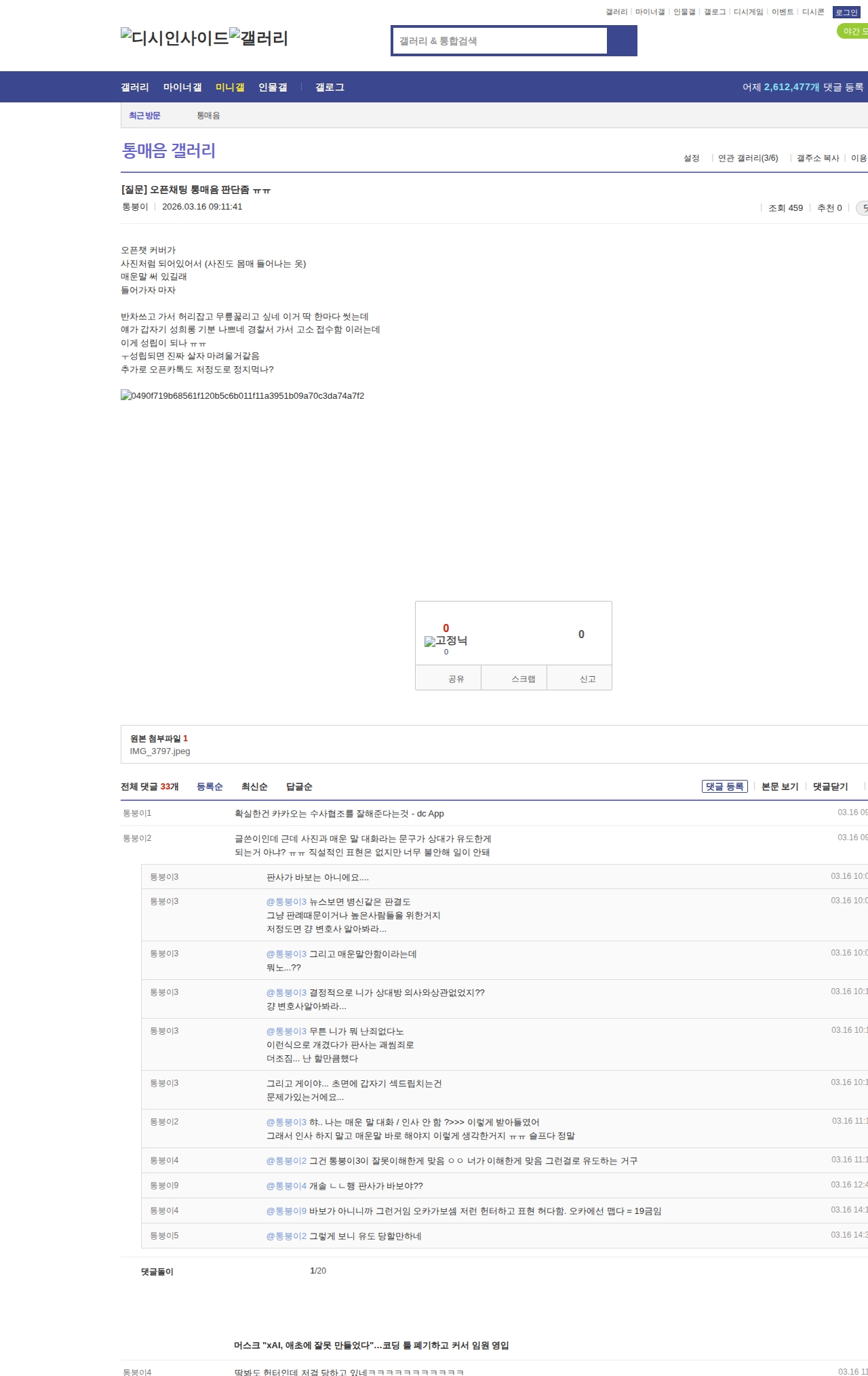Click the 디시인사이드 logo image

(174, 38)
